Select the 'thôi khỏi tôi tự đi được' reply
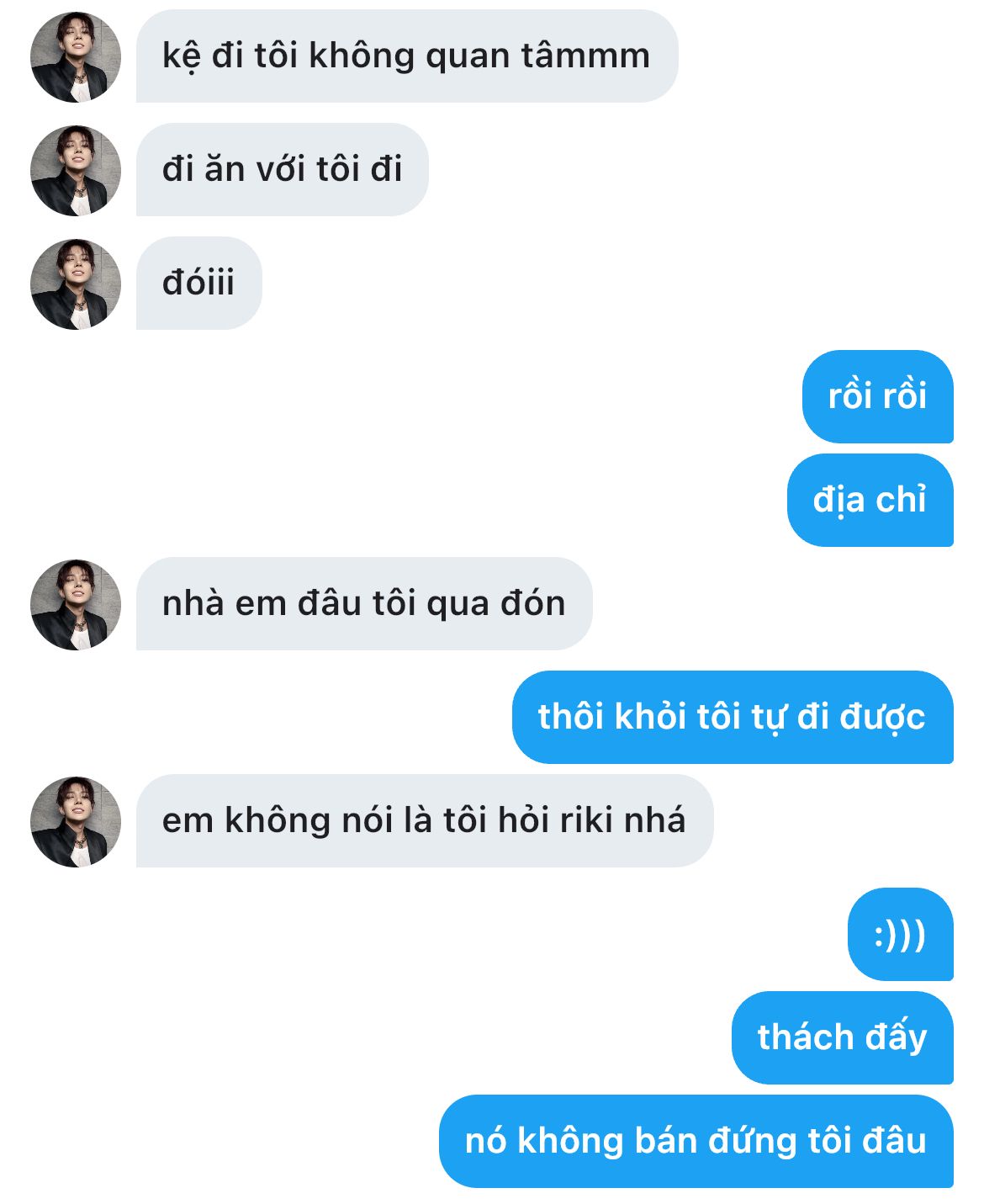Image resolution: width=984 pixels, height=1204 pixels. (732, 717)
